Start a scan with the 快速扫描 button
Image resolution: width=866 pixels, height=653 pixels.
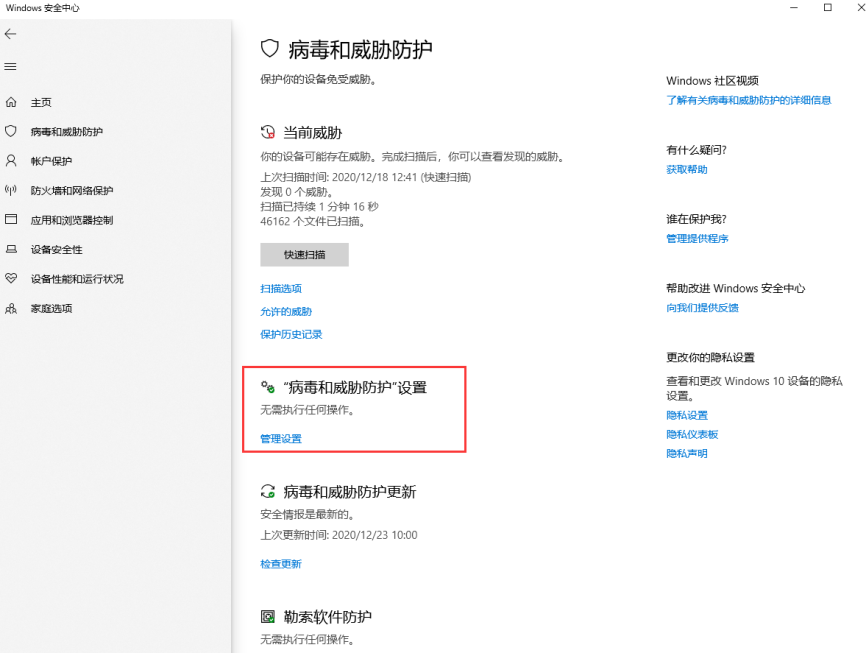point(304,255)
